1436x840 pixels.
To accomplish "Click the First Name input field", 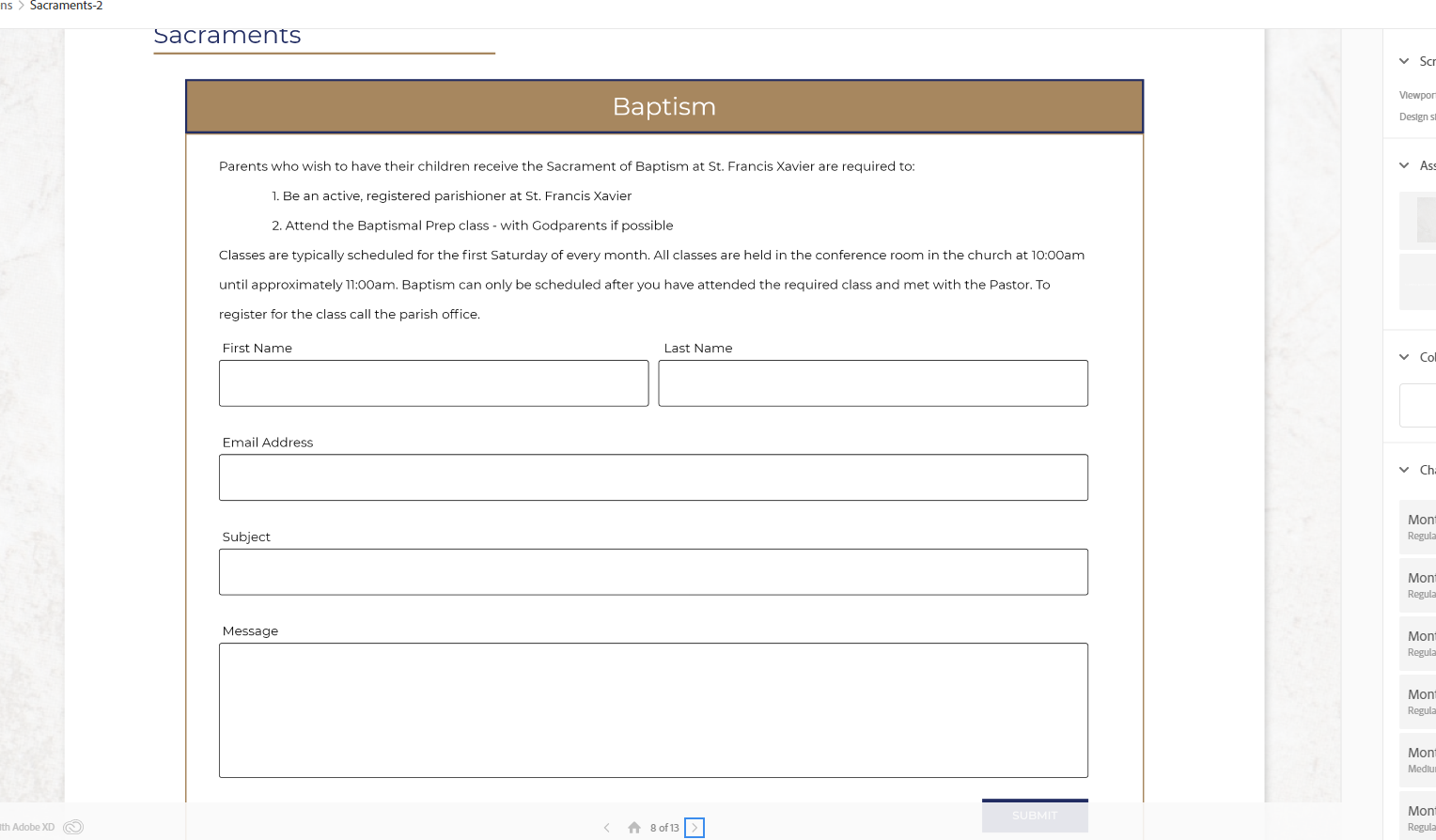I will point(433,383).
